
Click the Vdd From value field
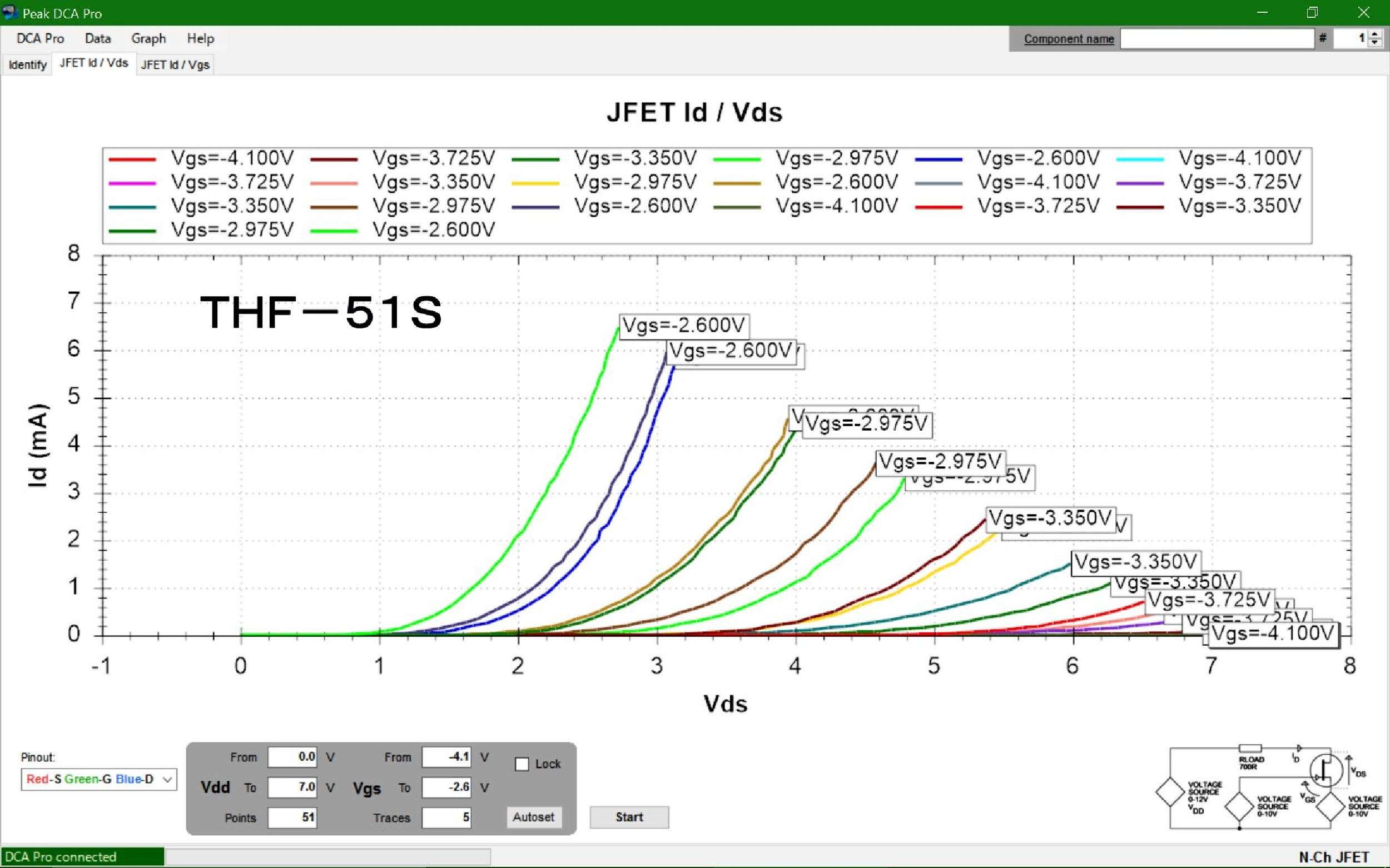pos(292,757)
